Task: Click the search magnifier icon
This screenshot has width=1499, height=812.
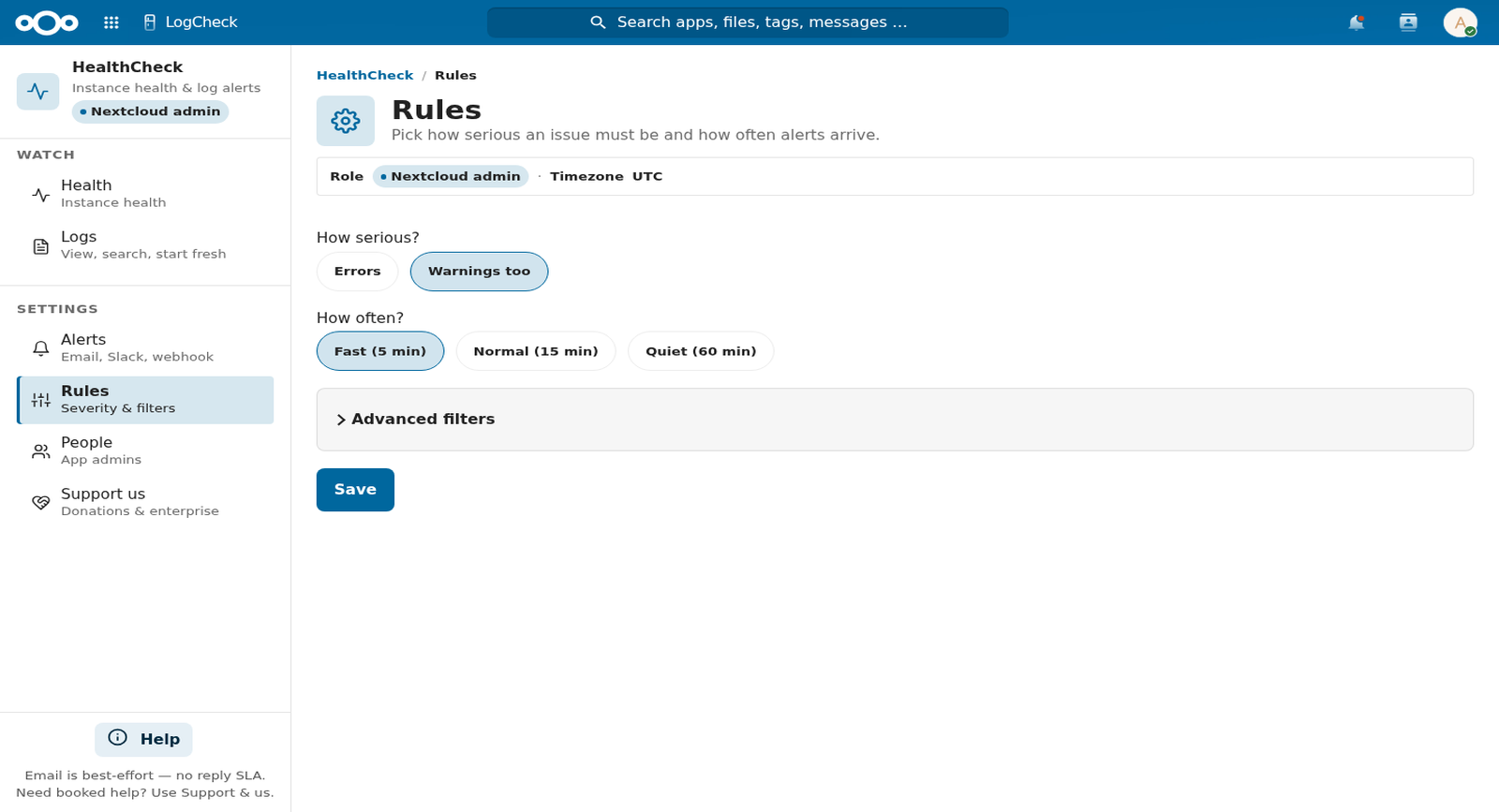Action: pos(598,22)
